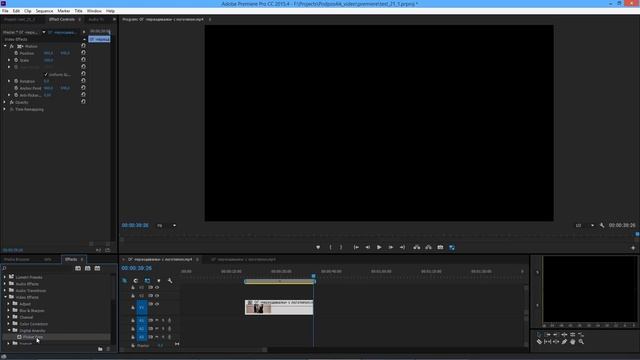
Task: Click 32-bit Color filter icon in Effects panel
Action: (88, 268)
